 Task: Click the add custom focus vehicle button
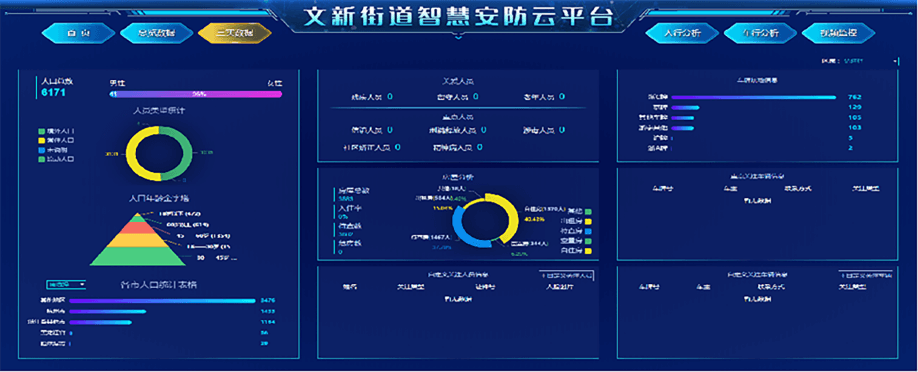tap(865, 275)
